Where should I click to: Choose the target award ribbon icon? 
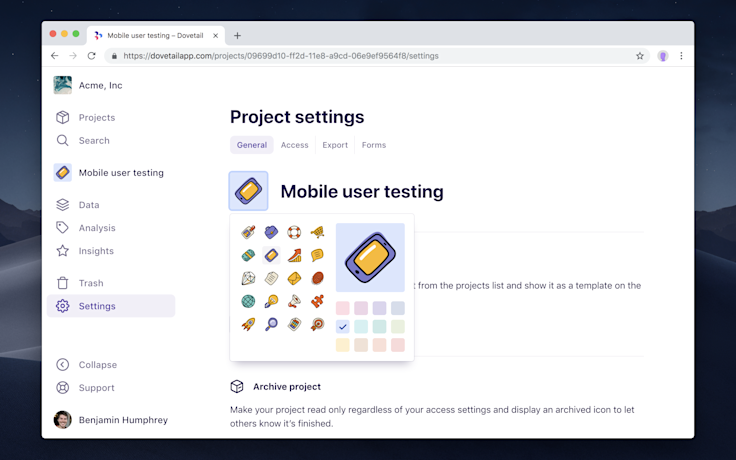point(317,324)
